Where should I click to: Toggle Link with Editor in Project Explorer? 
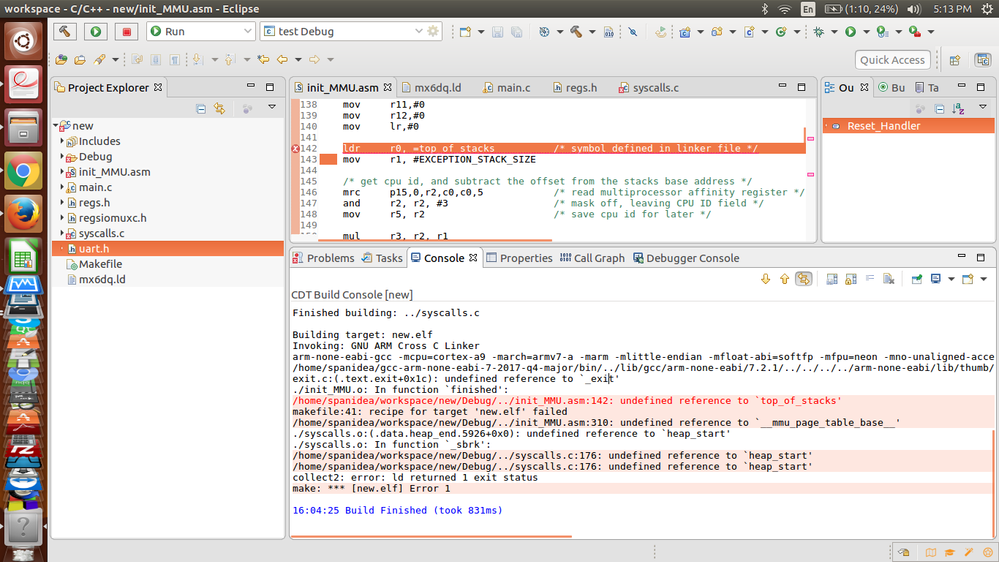pyautogui.click(x=220, y=109)
